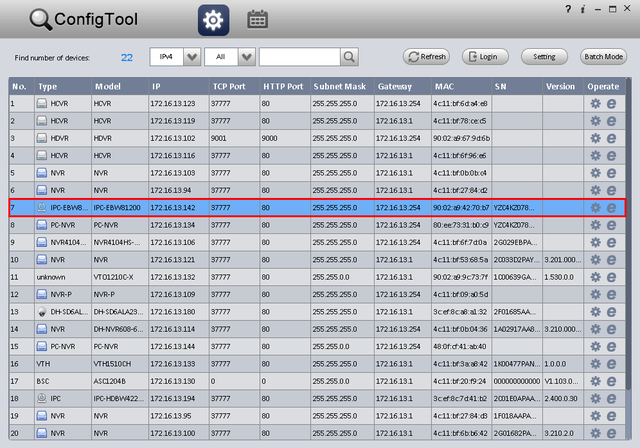Open the Setting button
This screenshot has width=640, height=448.
544,57
